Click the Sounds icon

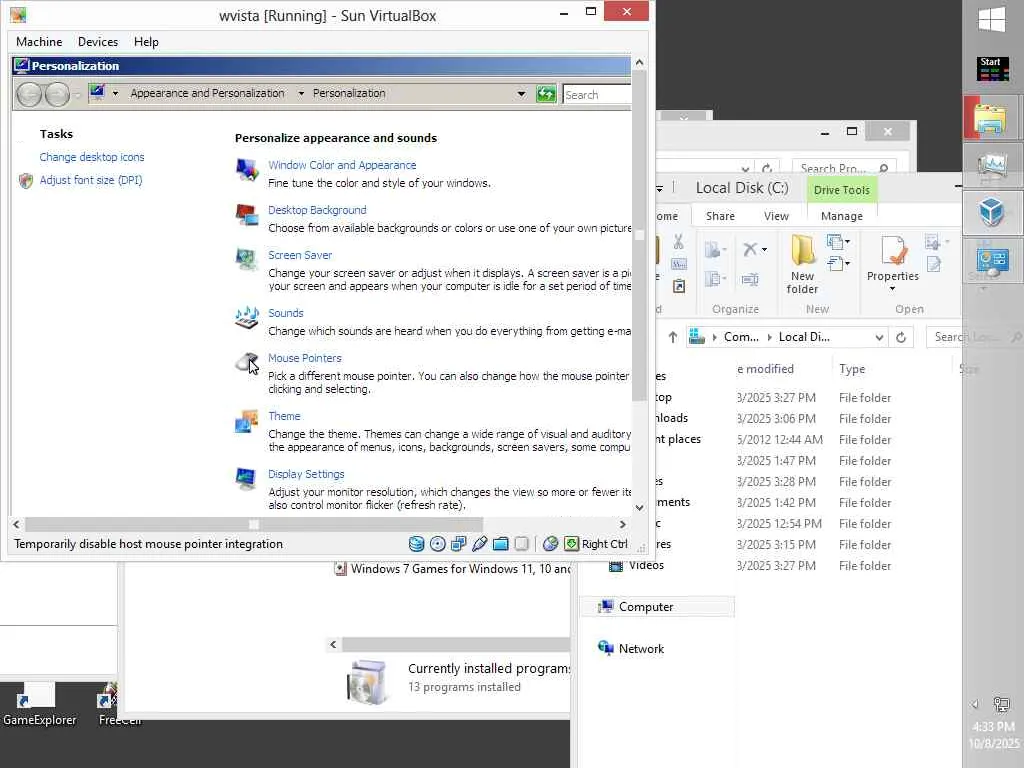[x=247, y=318]
